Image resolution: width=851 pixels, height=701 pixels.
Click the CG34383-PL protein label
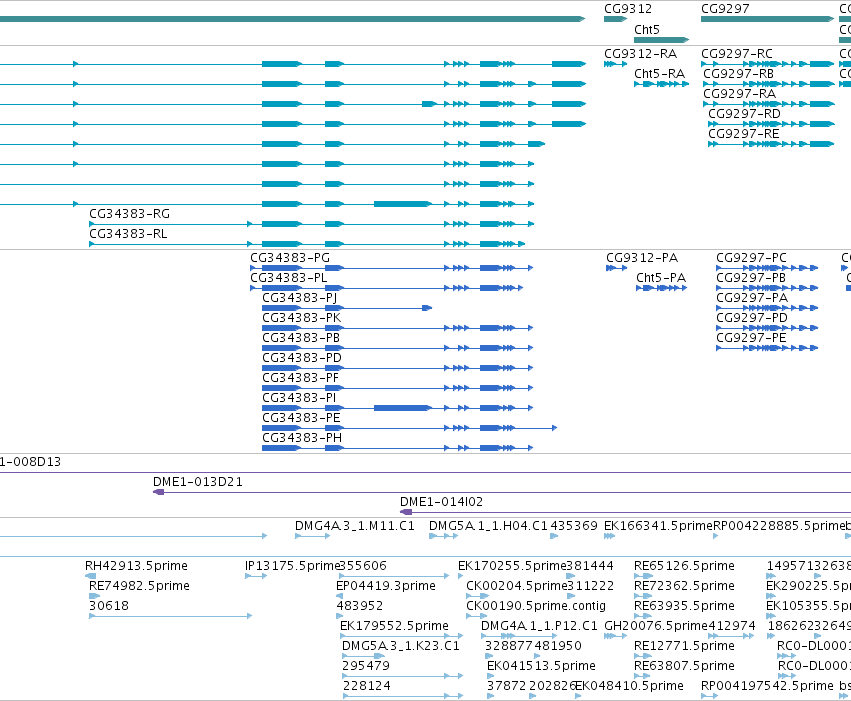(x=289, y=278)
